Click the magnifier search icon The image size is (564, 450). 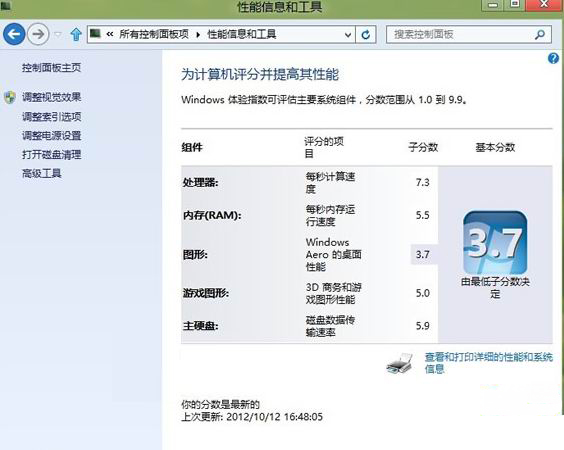click(540, 35)
